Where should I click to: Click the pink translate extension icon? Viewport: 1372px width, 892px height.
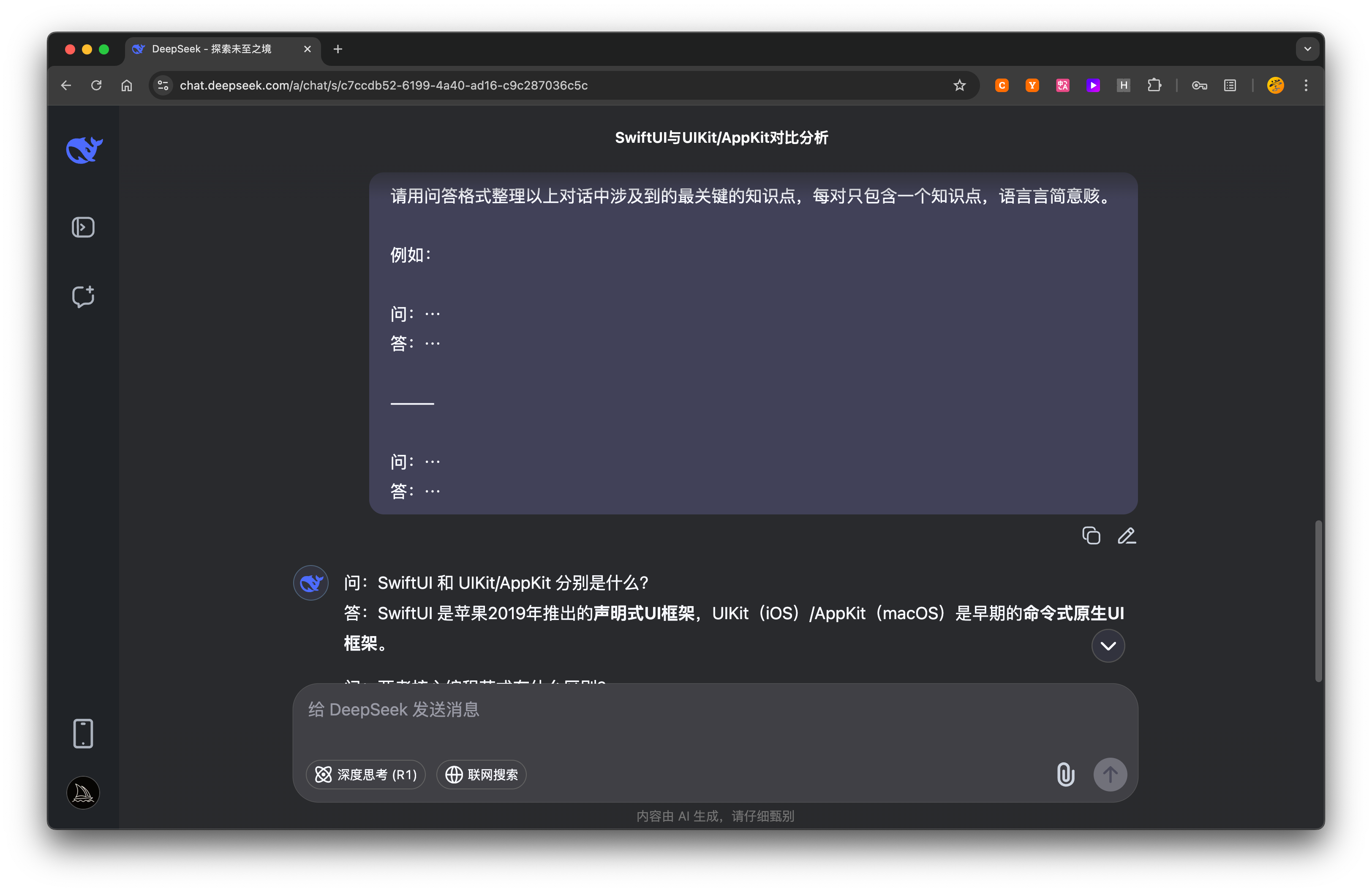[x=1062, y=85]
